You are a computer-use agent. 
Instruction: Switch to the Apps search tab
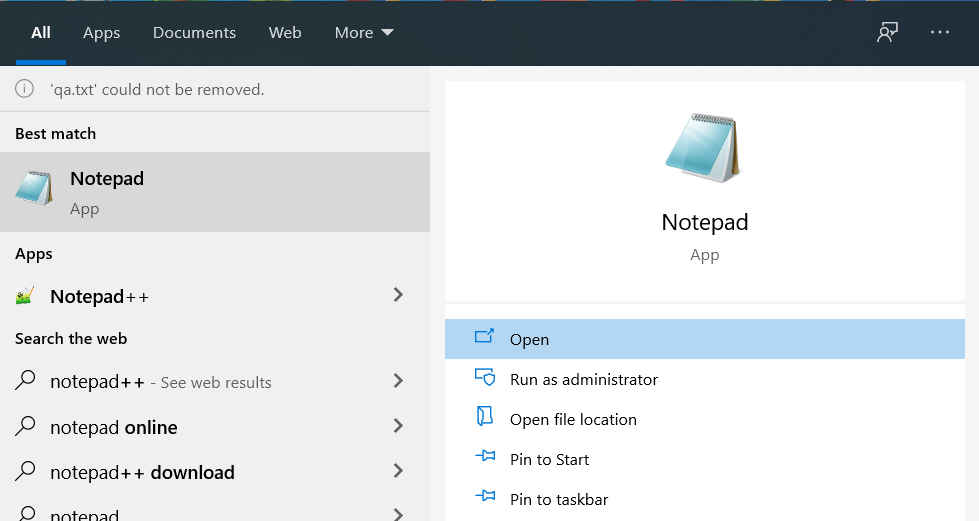click(x=101, y=32)
